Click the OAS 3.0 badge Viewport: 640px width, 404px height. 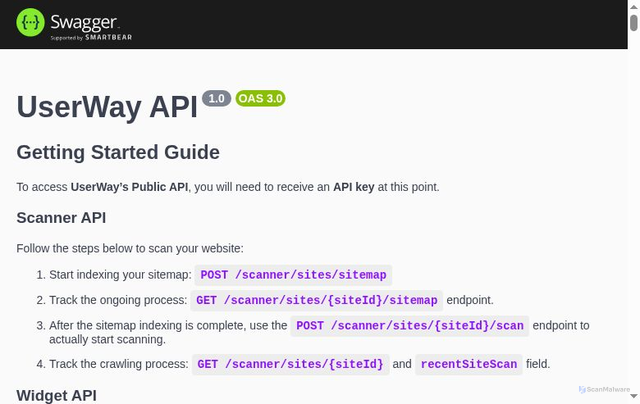(x=260, y=98)
